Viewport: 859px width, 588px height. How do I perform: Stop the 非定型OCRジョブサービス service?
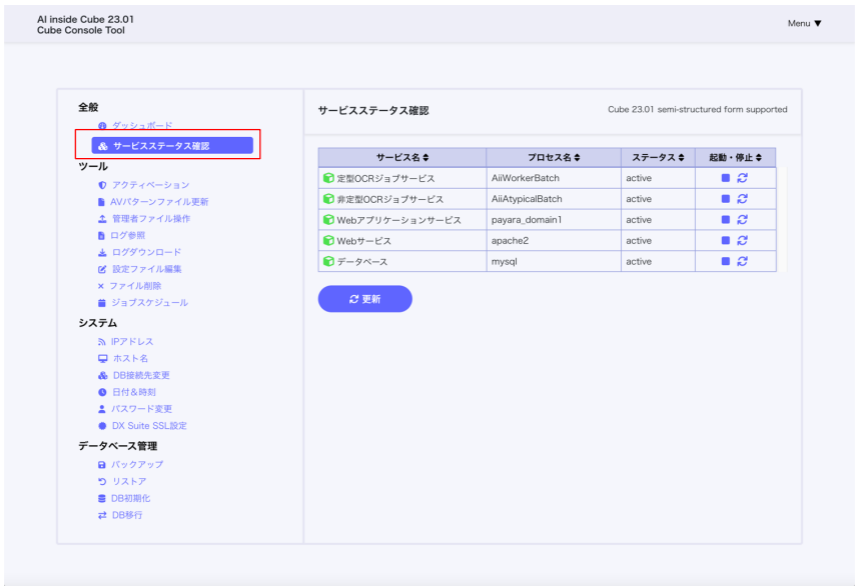(726, 199)
